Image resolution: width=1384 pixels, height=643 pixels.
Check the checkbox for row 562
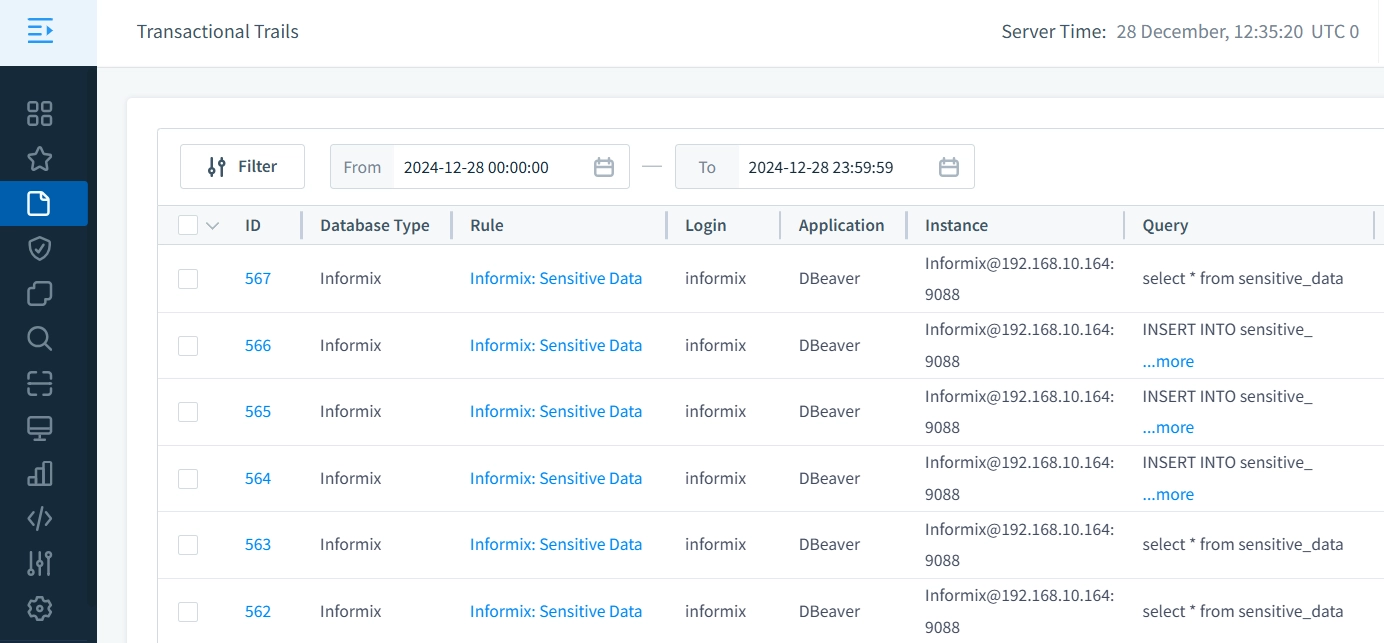pyautogui.click(x=188, y=612)
